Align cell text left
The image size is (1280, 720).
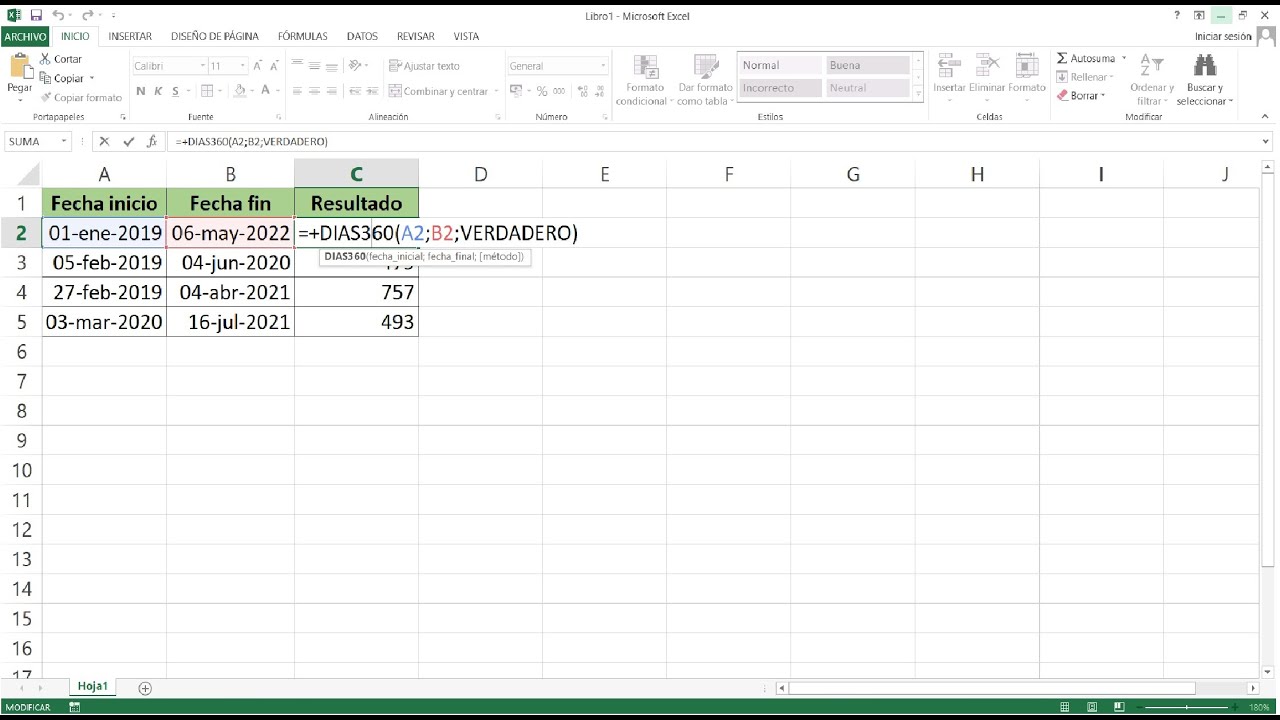pyautogui.click(x=298, y=91)
